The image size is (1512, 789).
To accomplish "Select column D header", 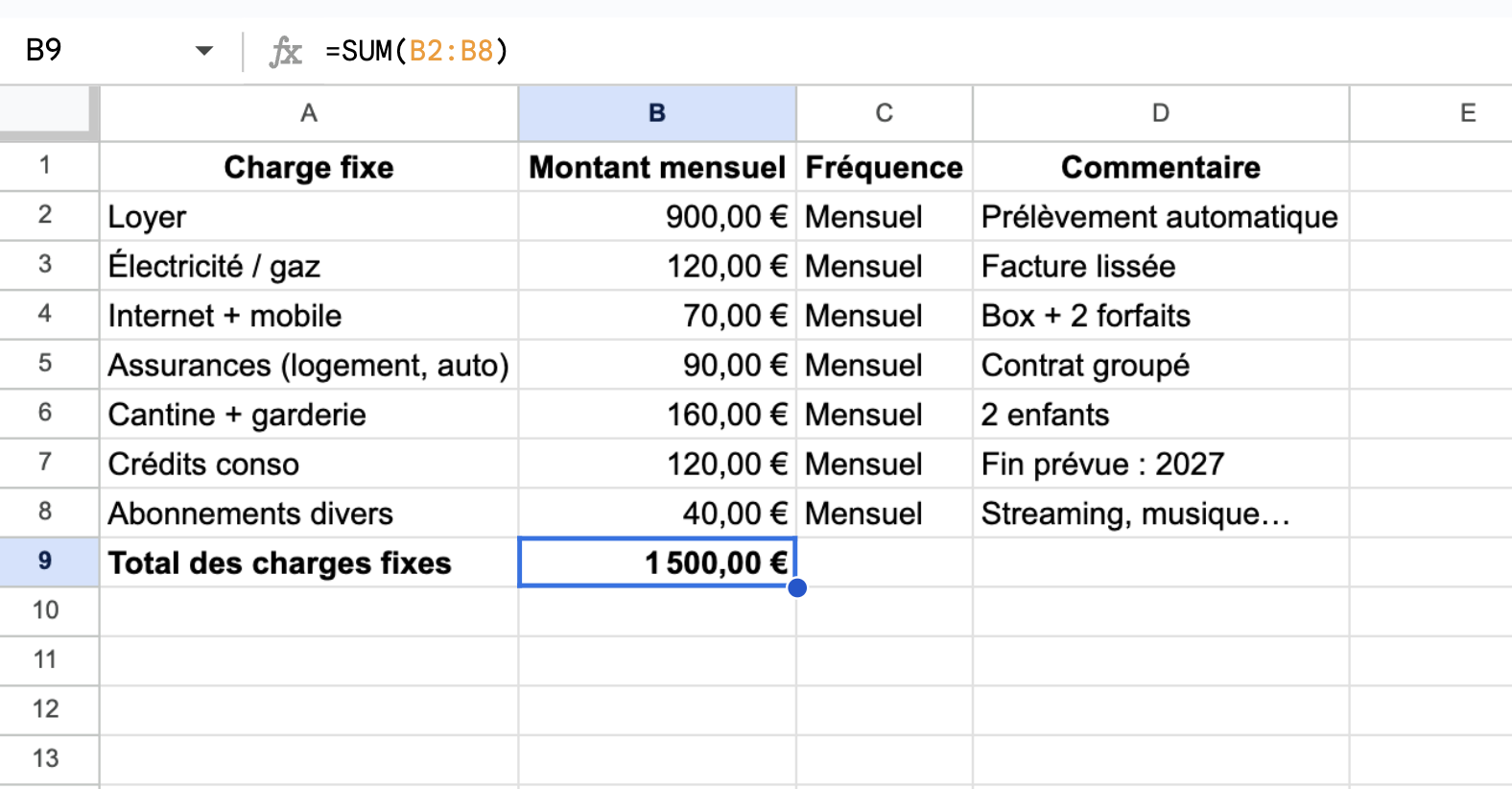I will click(x=1161, y=113).
